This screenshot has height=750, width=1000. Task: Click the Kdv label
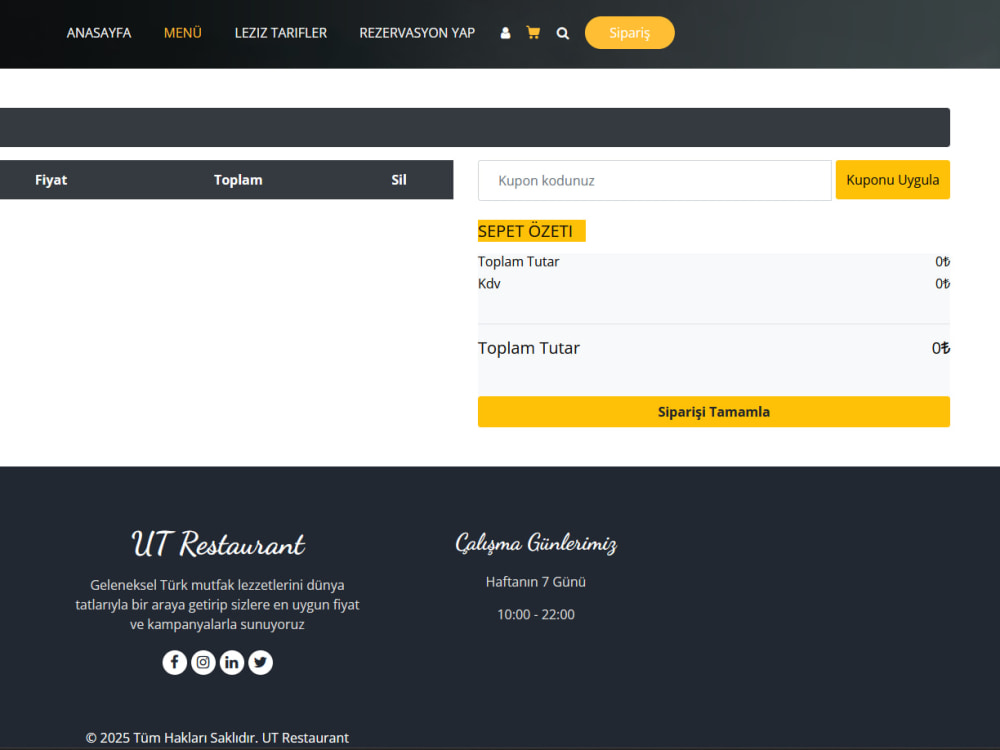pyautogui.click(x=489, y=284)
